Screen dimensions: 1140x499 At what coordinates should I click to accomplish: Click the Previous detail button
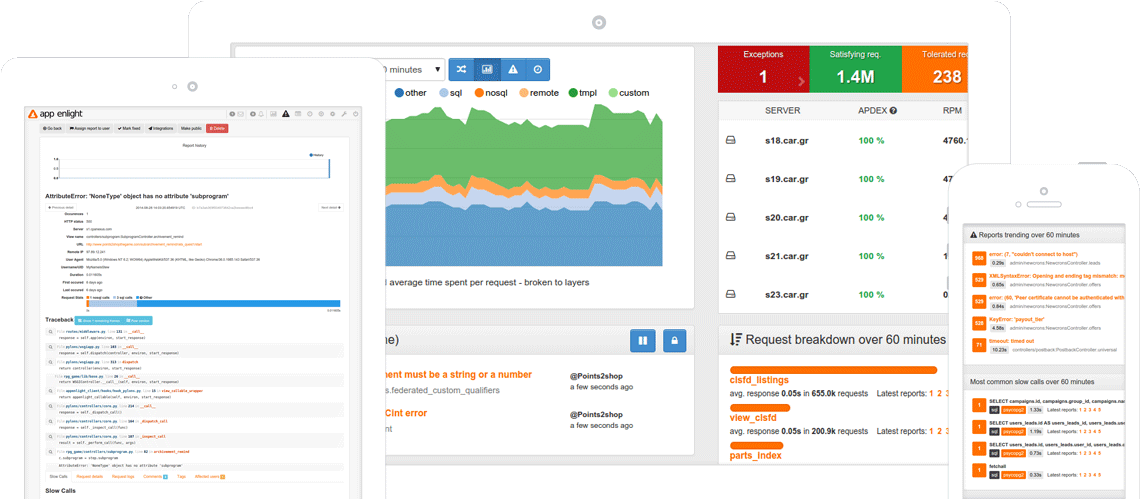tap(61, 207)
